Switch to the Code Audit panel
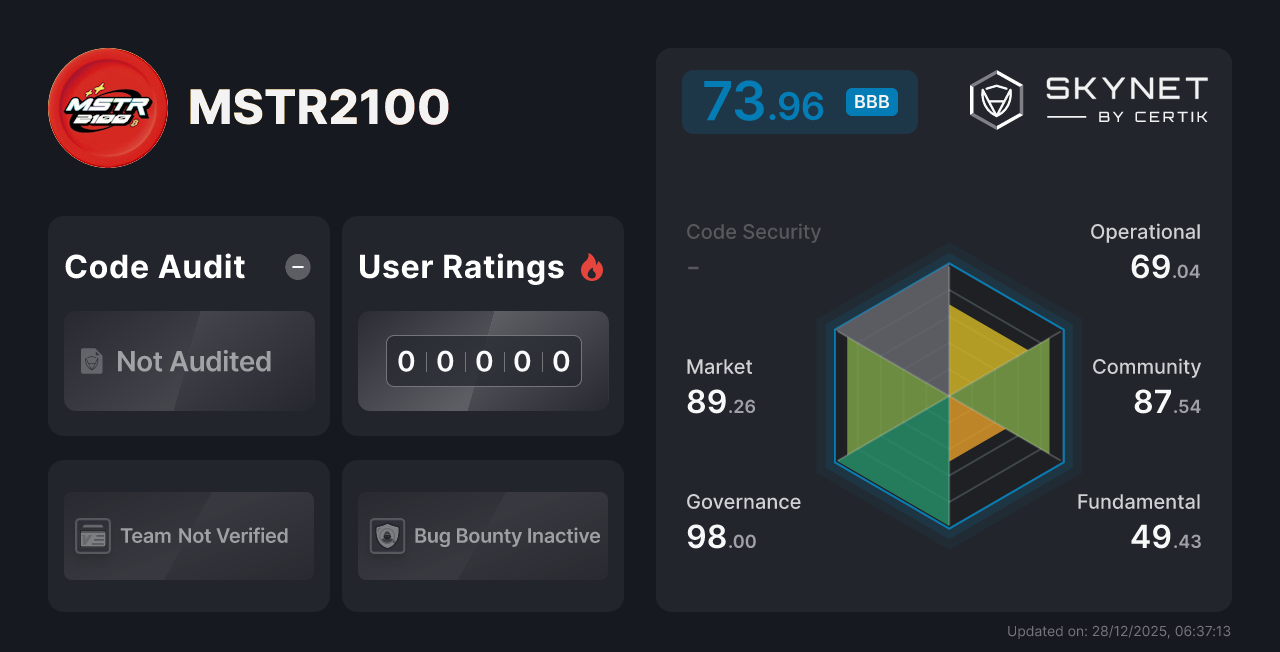1280x652 pixels. (x=189, y=325)
